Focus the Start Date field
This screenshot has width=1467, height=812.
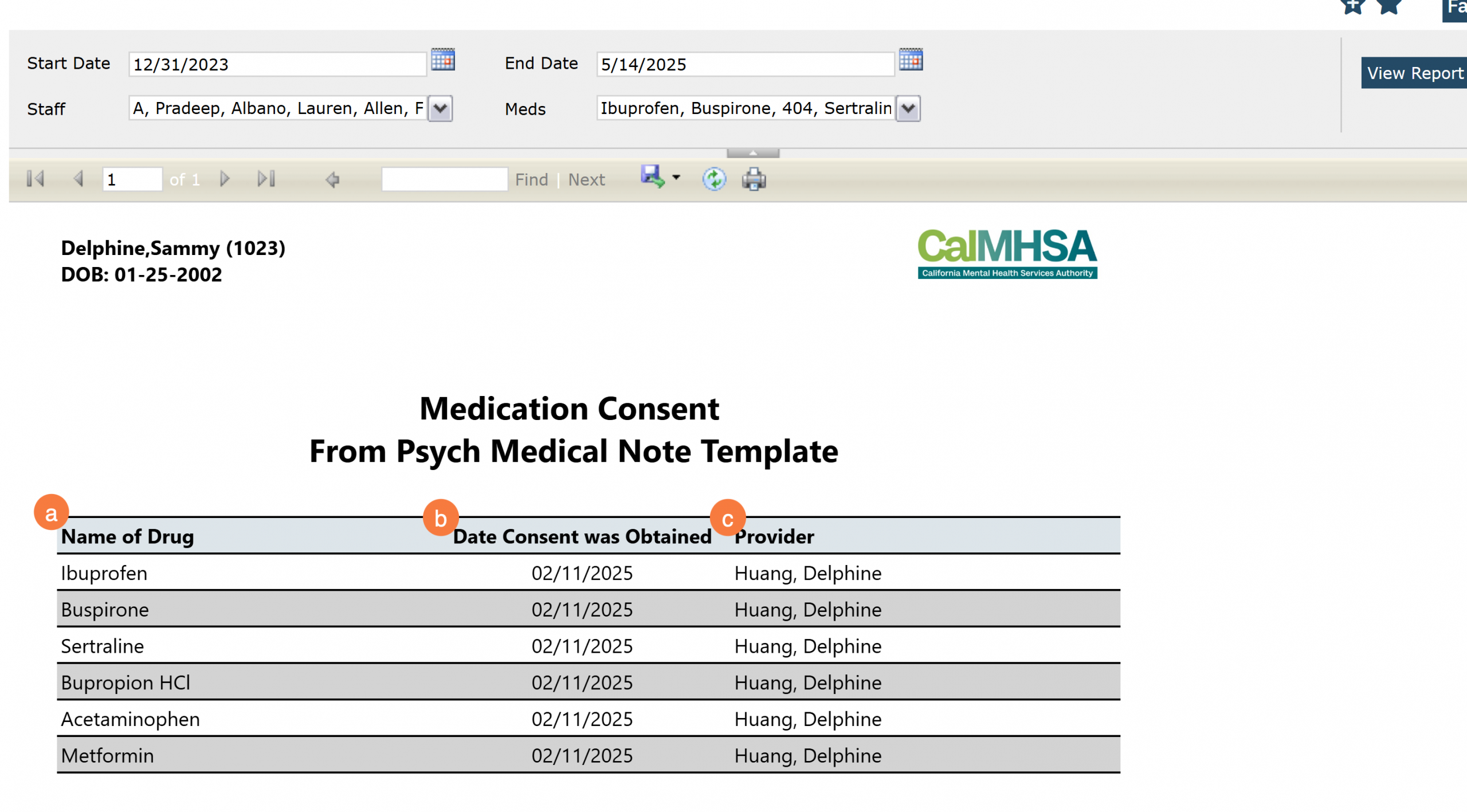coord(277,64)
